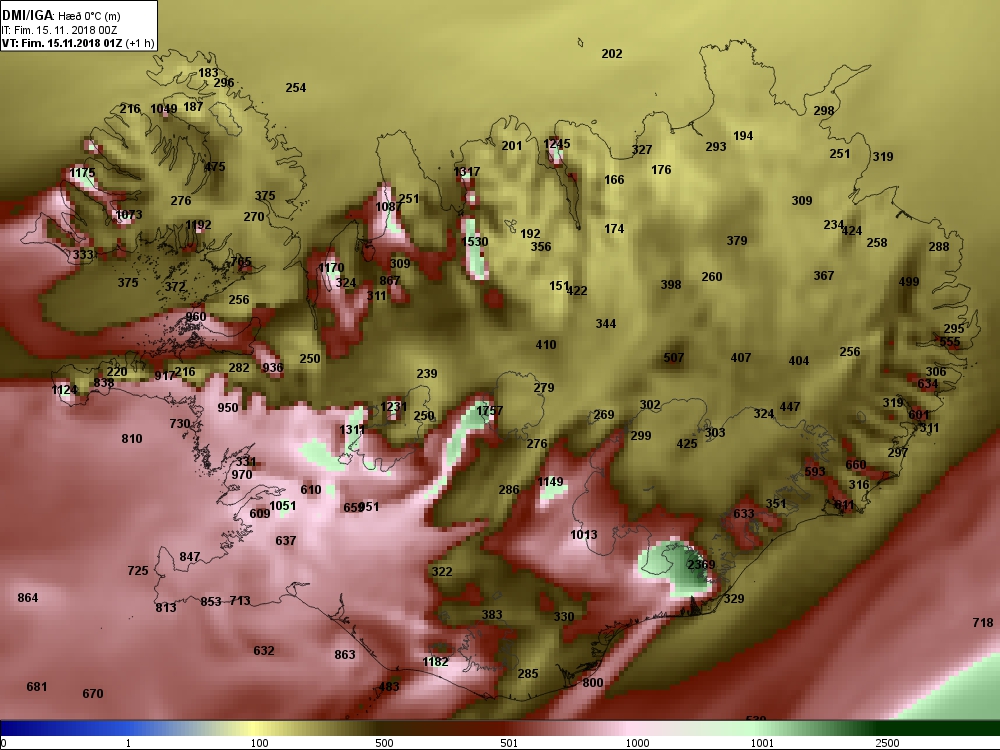Click the map value 398
Screen dimensions: 1000x750
671,284
